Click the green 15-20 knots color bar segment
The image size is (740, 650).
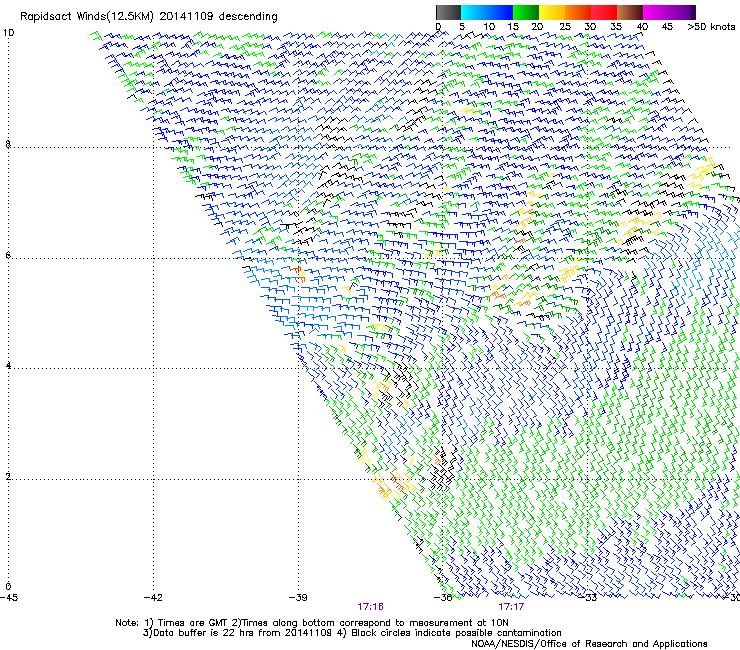click(526, 12)
